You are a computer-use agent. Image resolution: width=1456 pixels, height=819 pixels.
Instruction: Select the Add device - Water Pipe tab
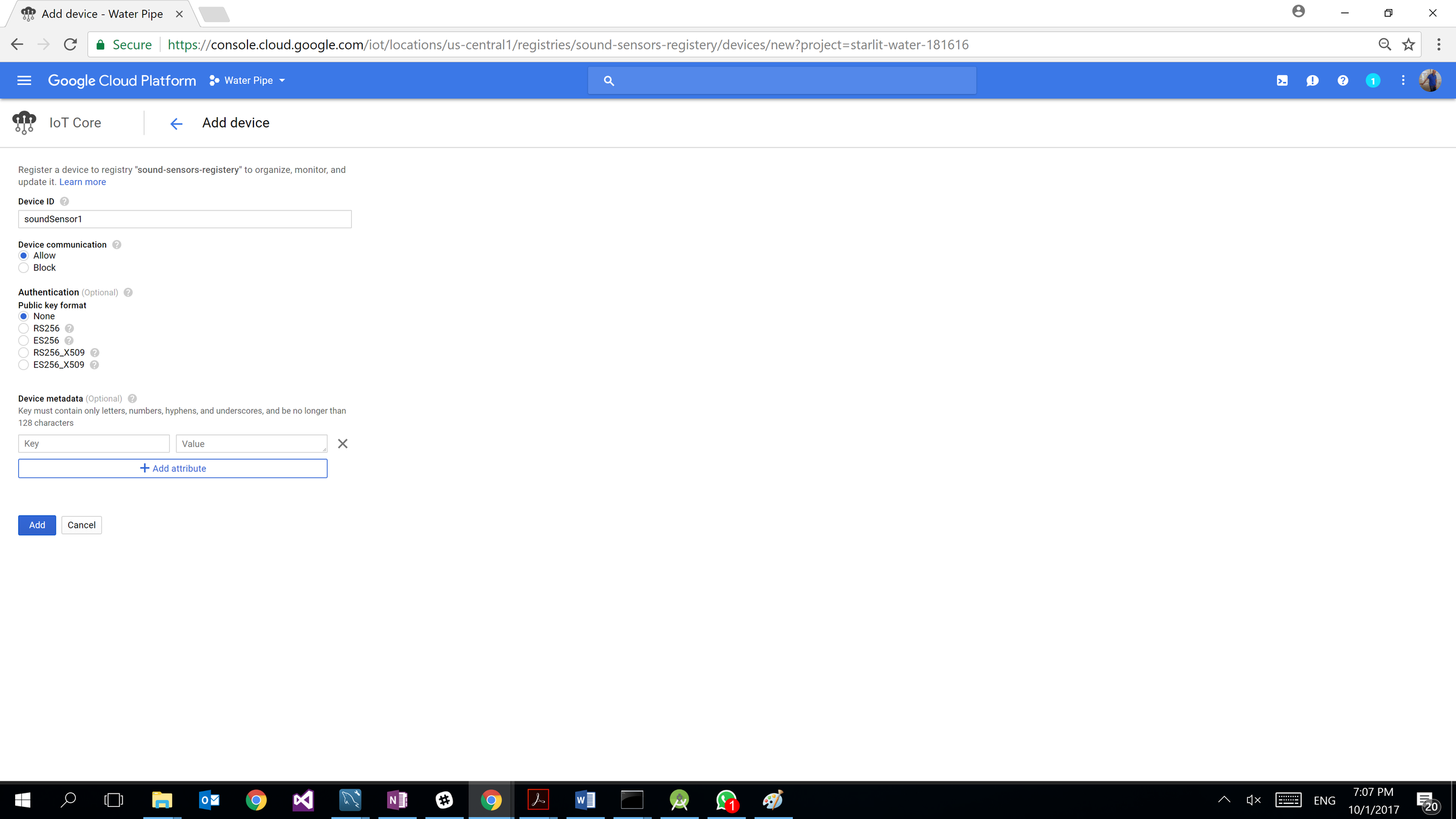tap(102, 14)
